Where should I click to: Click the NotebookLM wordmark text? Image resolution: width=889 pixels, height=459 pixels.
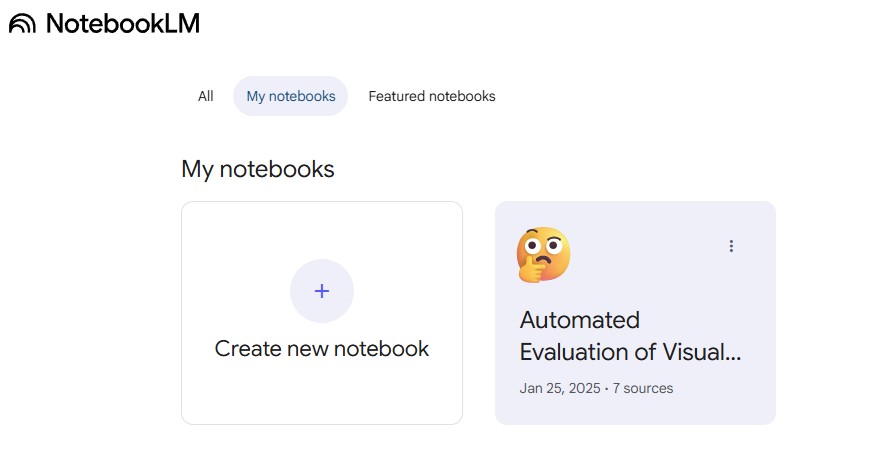point(122,24)
